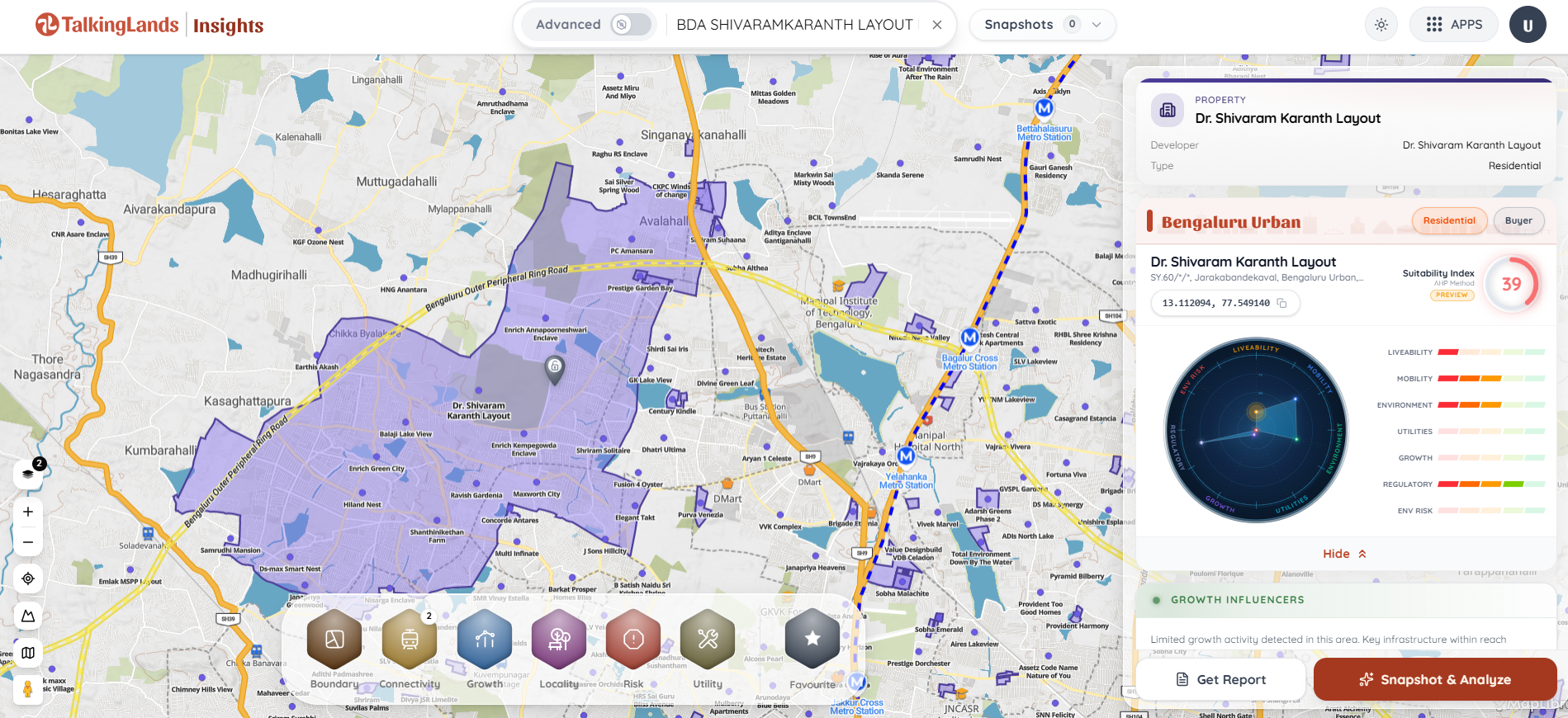
Task: Copy the property coordinates
Action: pyautogui.click(x=1282, y=303)
